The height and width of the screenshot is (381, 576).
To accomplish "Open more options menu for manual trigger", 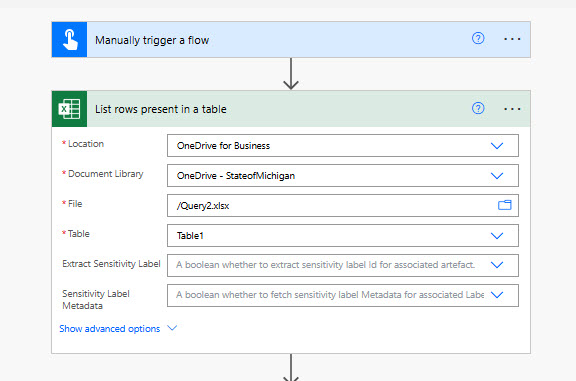I will [512, 39].
